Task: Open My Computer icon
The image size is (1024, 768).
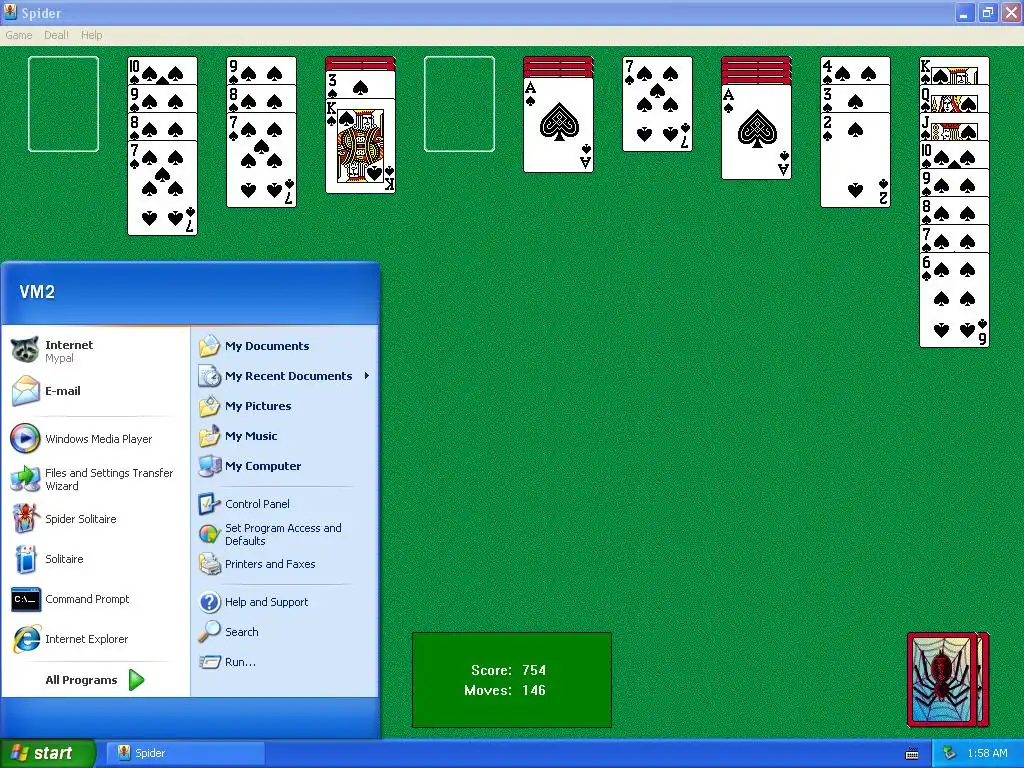Action: [210, 466]
